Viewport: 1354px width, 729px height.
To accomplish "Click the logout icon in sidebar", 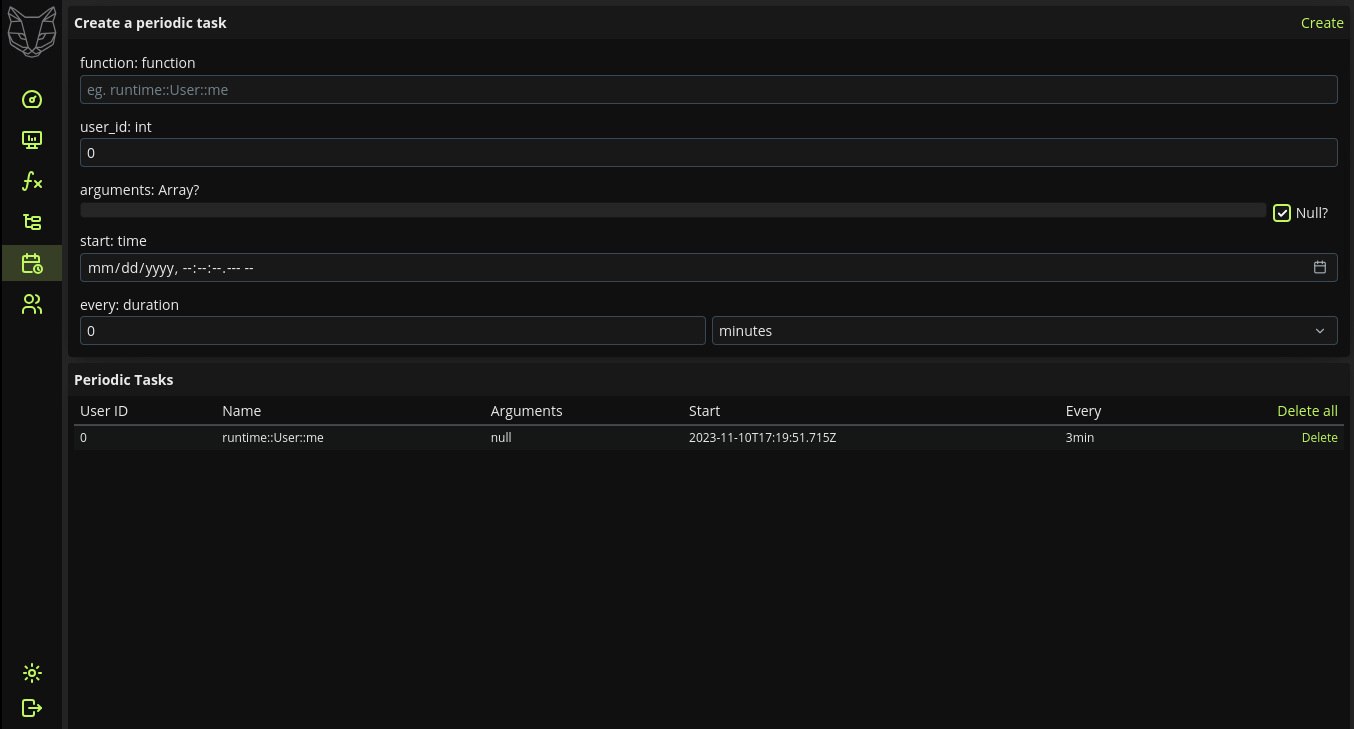I will click(x=32, y=708).
